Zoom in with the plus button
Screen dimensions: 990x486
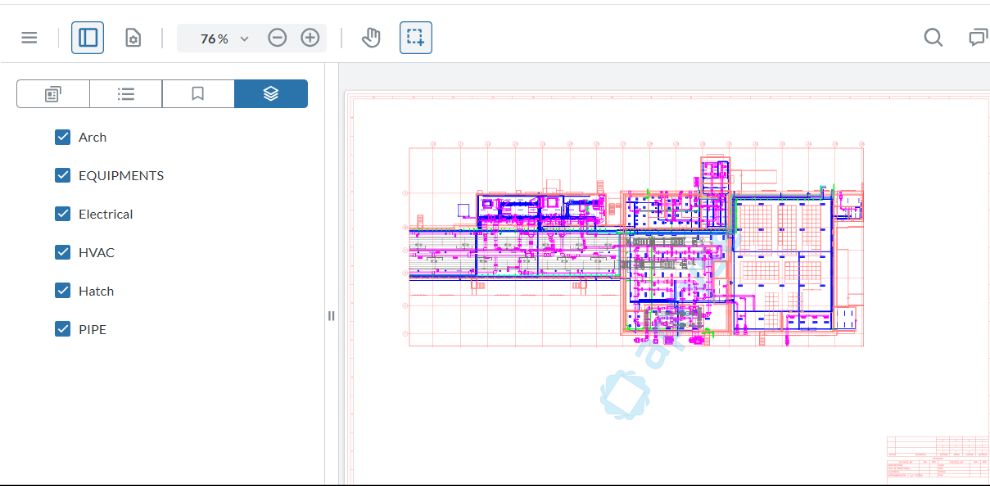(x=310, y=38)
